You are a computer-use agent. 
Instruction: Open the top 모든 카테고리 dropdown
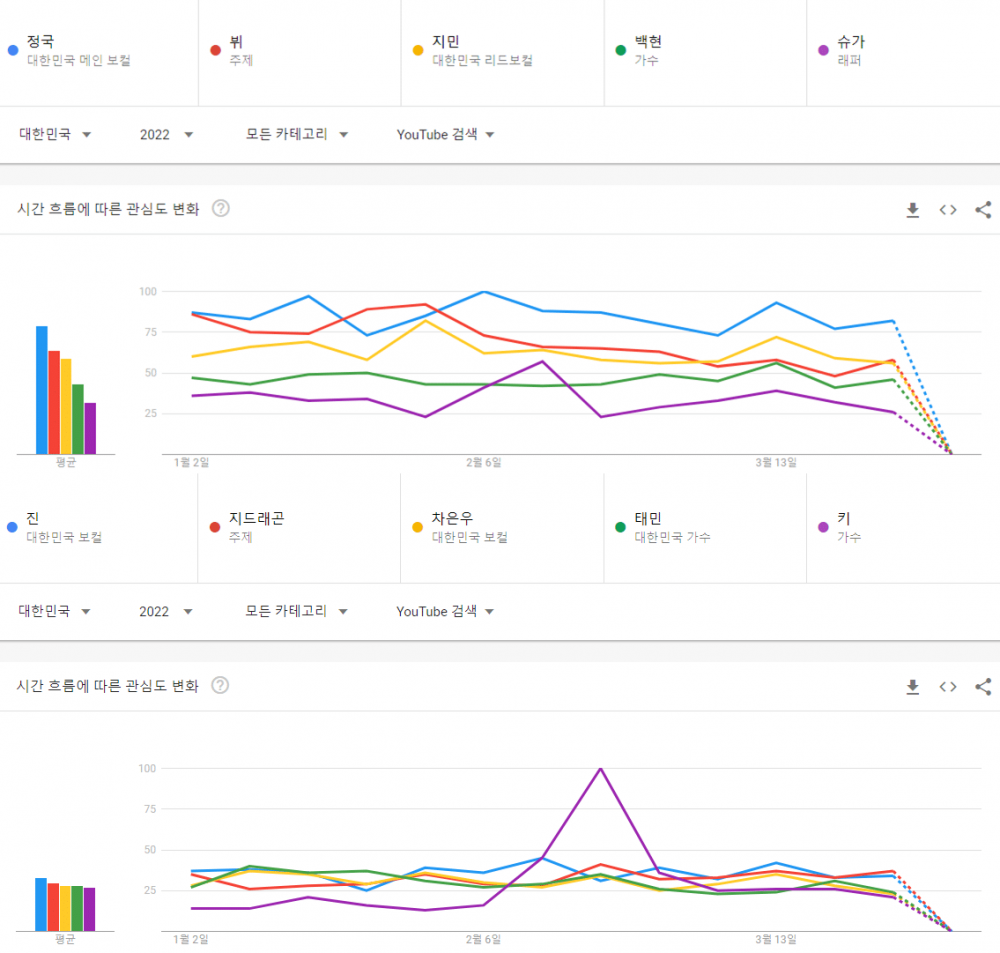pyautogui.click(x=297, y=135)
